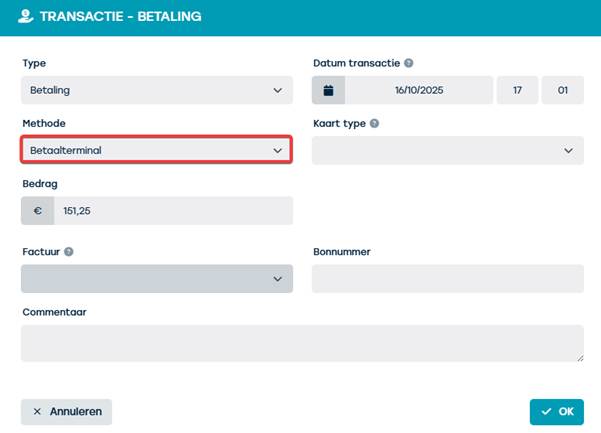Click the date field showing 16/10/2025
601x433 pixels.
click(x=418, y=90)
